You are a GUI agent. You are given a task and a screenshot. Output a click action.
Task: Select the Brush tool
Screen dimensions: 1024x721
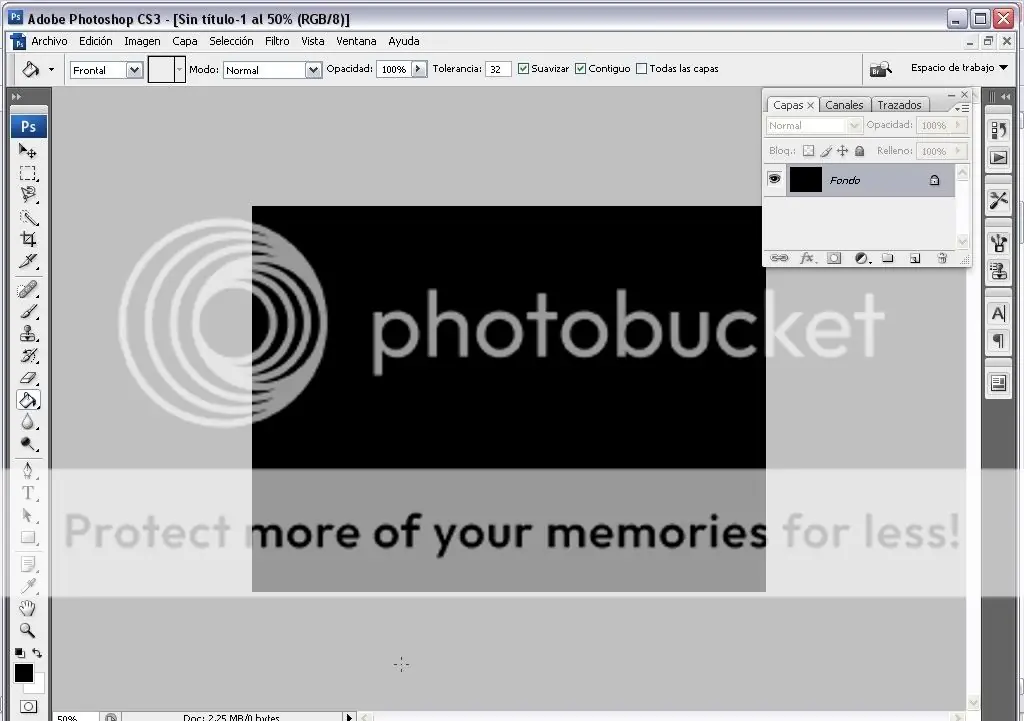[27, 312]
